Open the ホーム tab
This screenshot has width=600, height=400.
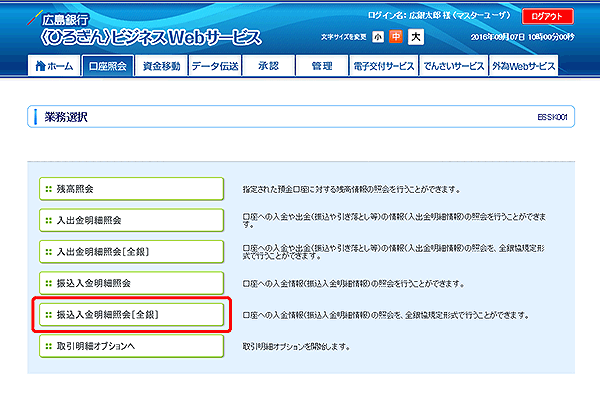(54, 66)
